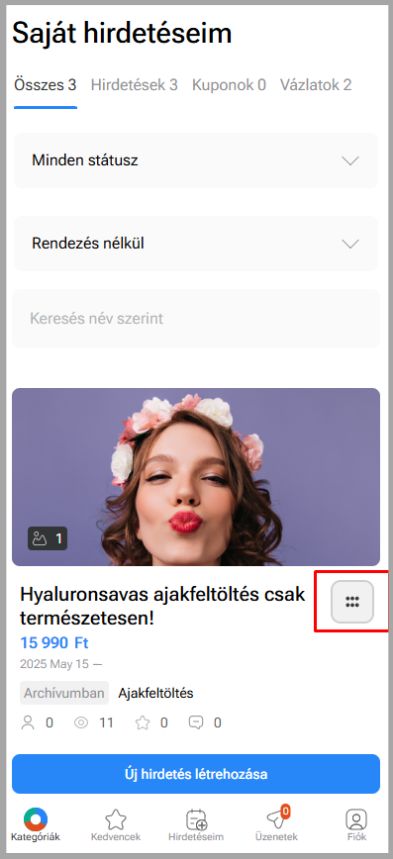Click Új hirdetés létrehozása button
Image resolution: width=393 pixels, height=859 pixels.
point(196,774)
